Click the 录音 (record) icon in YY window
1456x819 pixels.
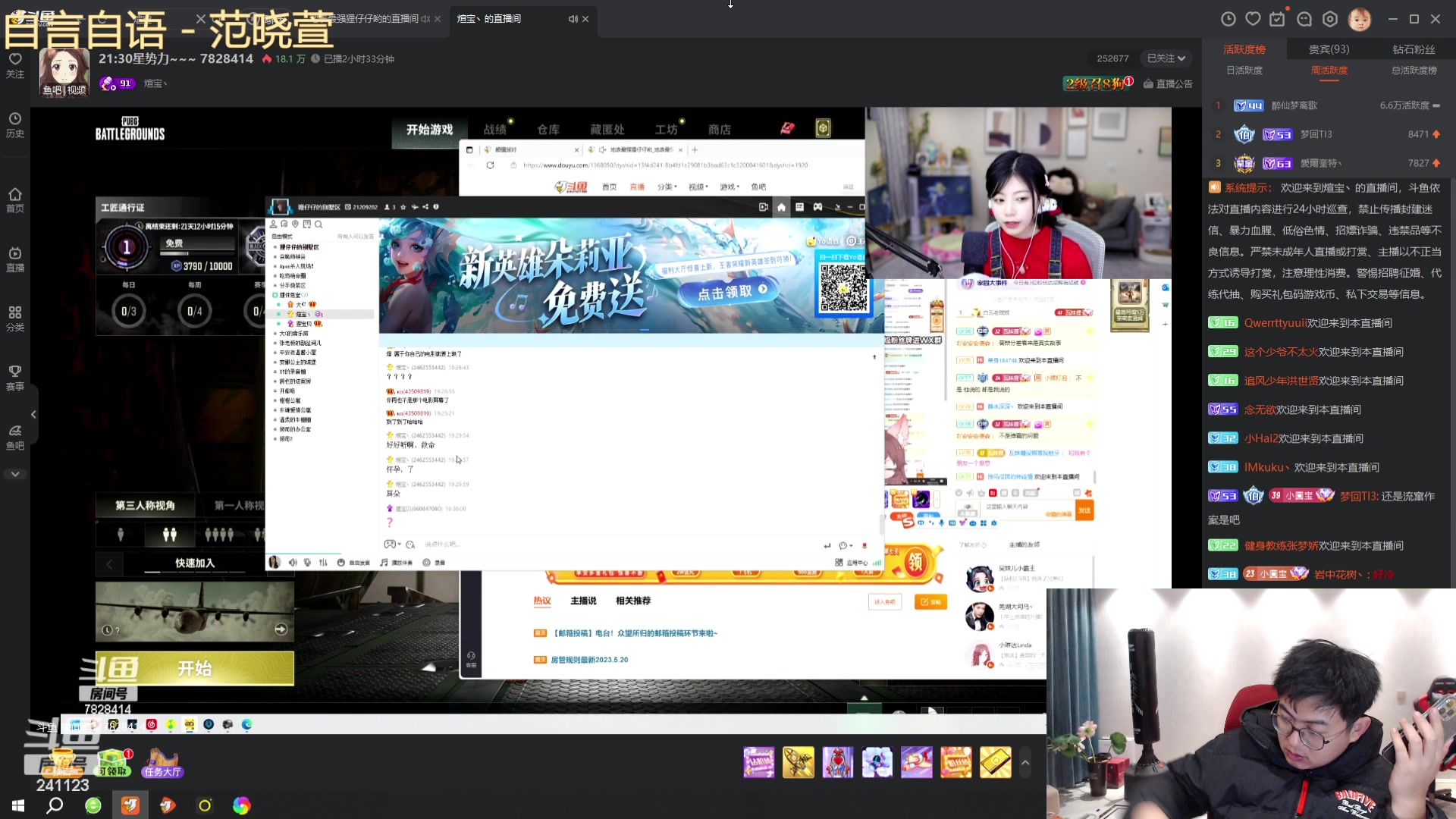click(427, 563)
